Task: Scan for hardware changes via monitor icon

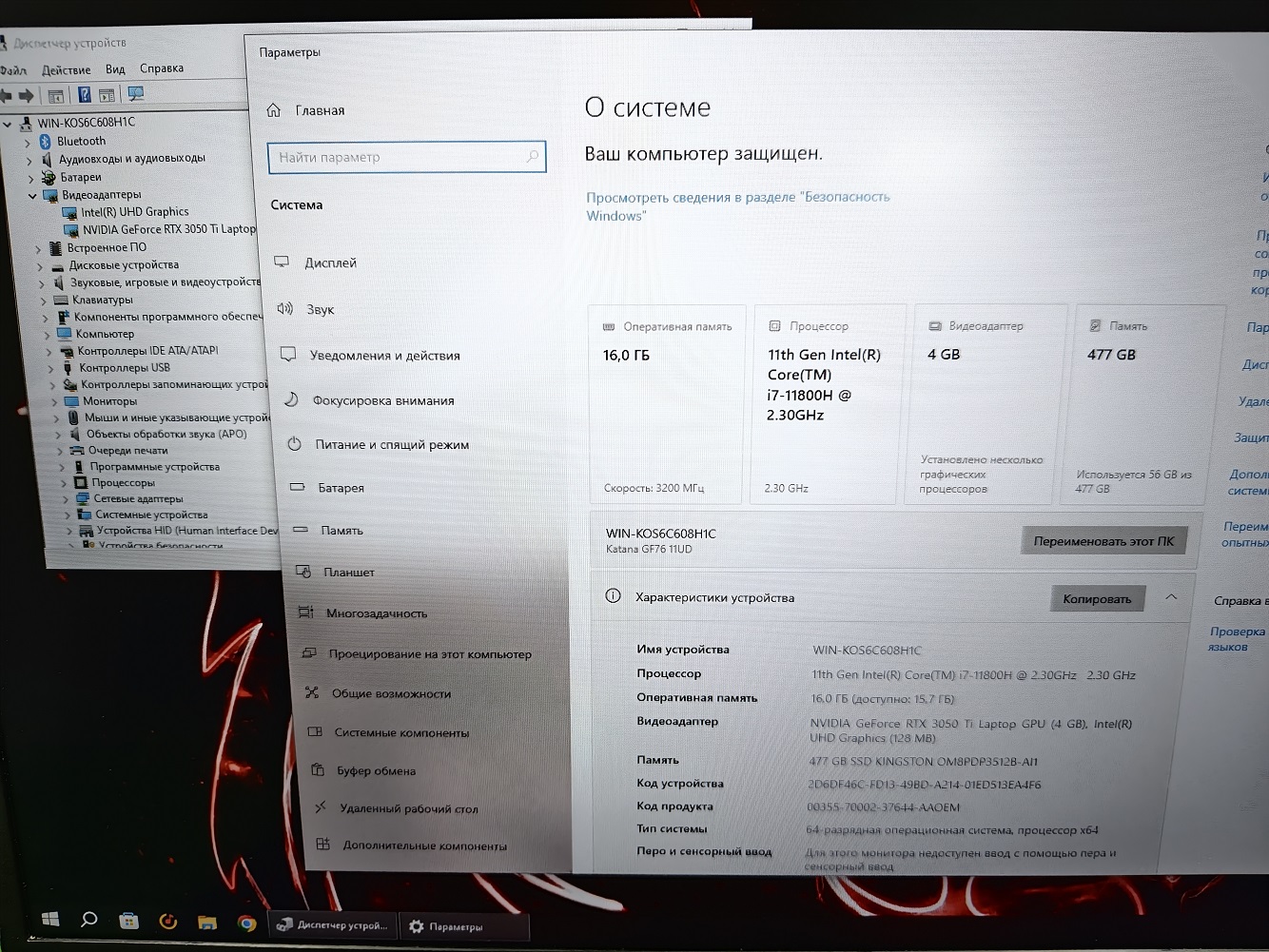Action: pyautogui.click(x=136, y=94)
